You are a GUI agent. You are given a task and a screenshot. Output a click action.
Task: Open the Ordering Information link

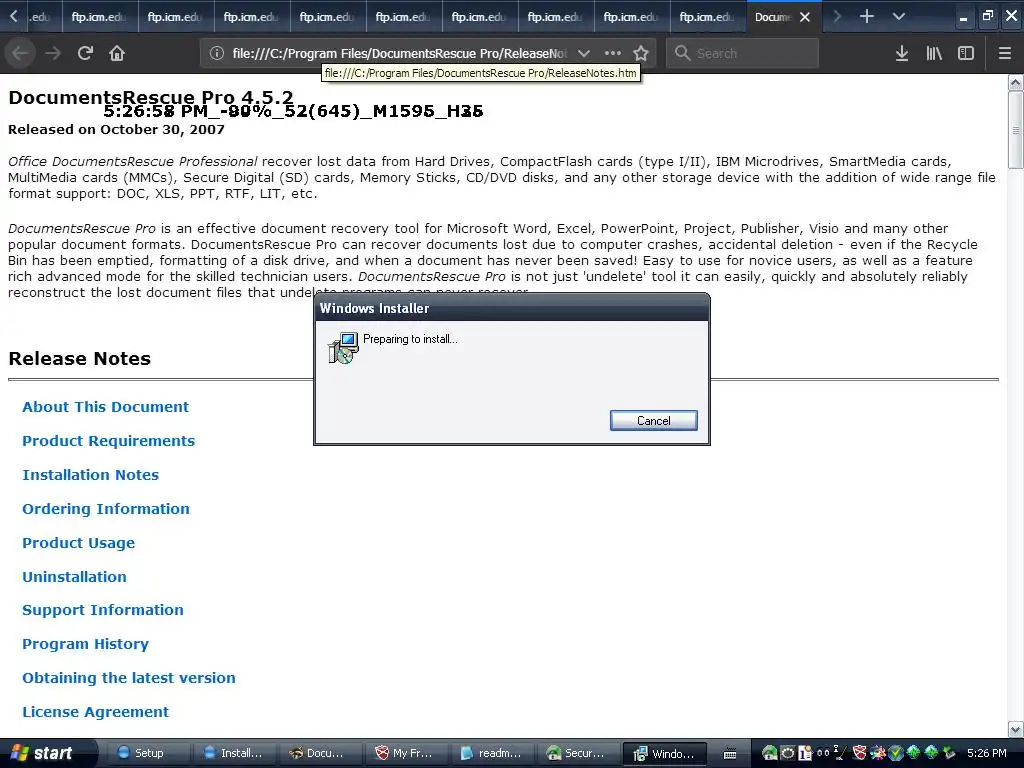pos(106,509)
